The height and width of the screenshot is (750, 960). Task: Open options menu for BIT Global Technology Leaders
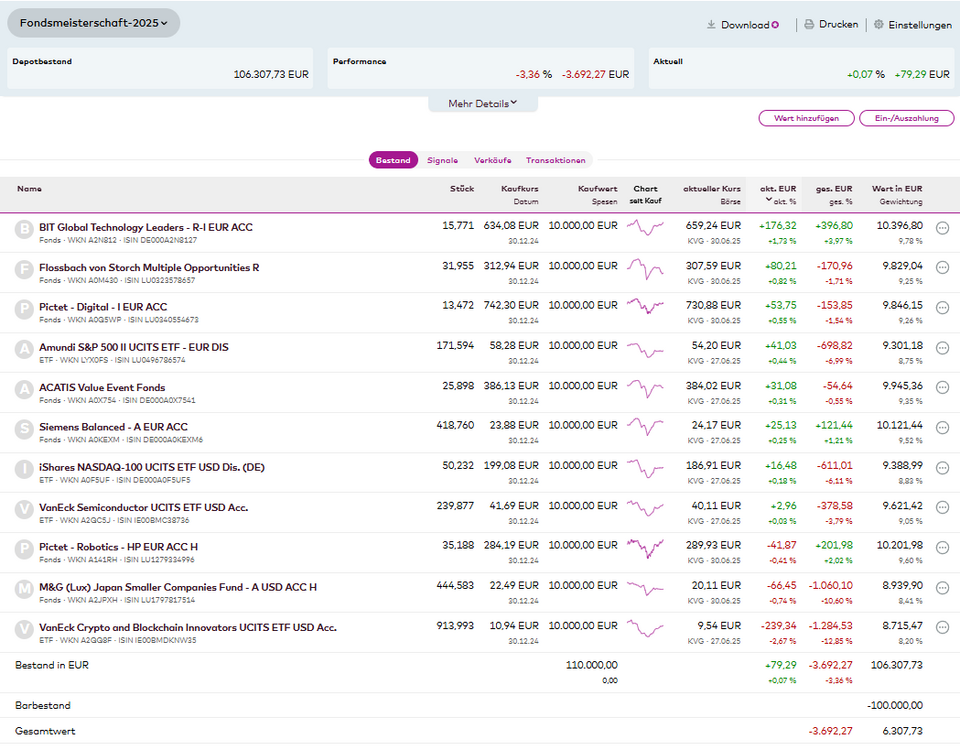pyautogui.click(x=942, y=229)
